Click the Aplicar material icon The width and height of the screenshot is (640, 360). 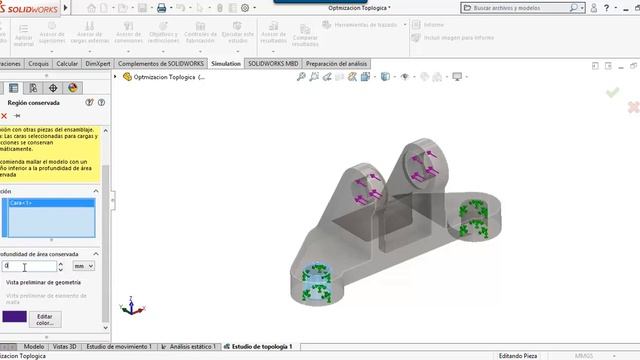pyautogui.click(x=24, y=28)
